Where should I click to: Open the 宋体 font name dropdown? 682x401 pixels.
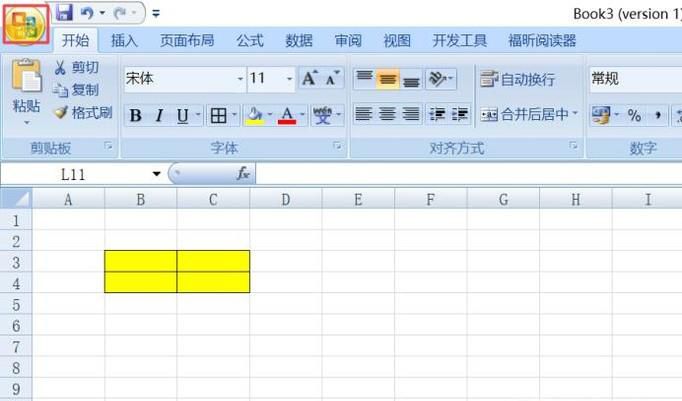click(240, 79)
